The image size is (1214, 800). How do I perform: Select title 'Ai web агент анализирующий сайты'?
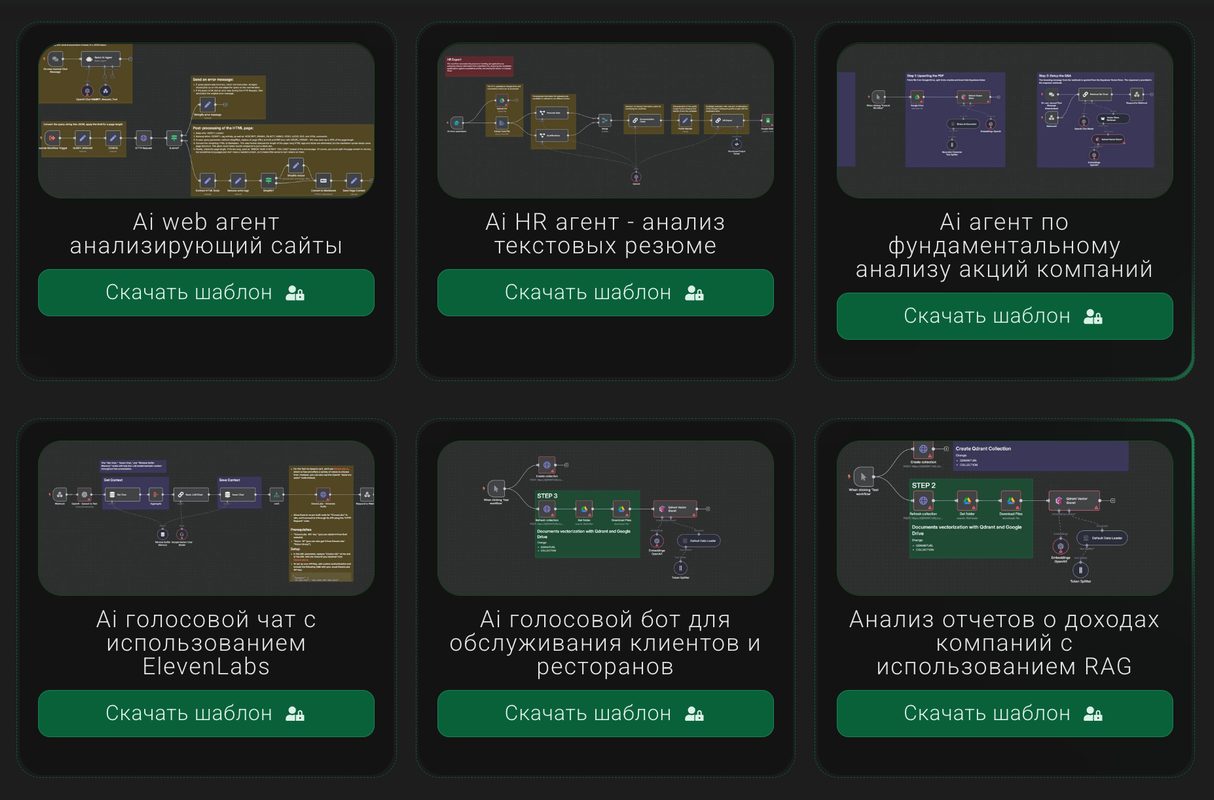click(206, 233)
